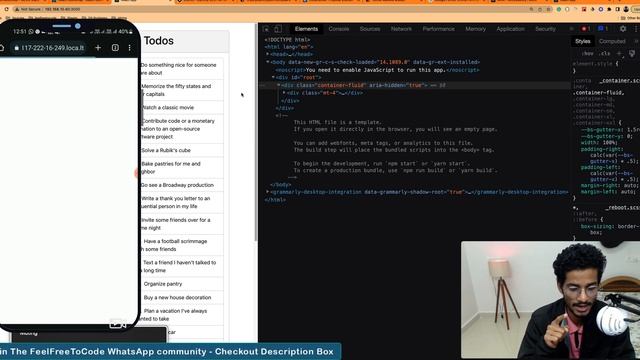This screenshot has width=640, height=360.
Task: Select the Styles pane tab
Action: pos(582,41)
